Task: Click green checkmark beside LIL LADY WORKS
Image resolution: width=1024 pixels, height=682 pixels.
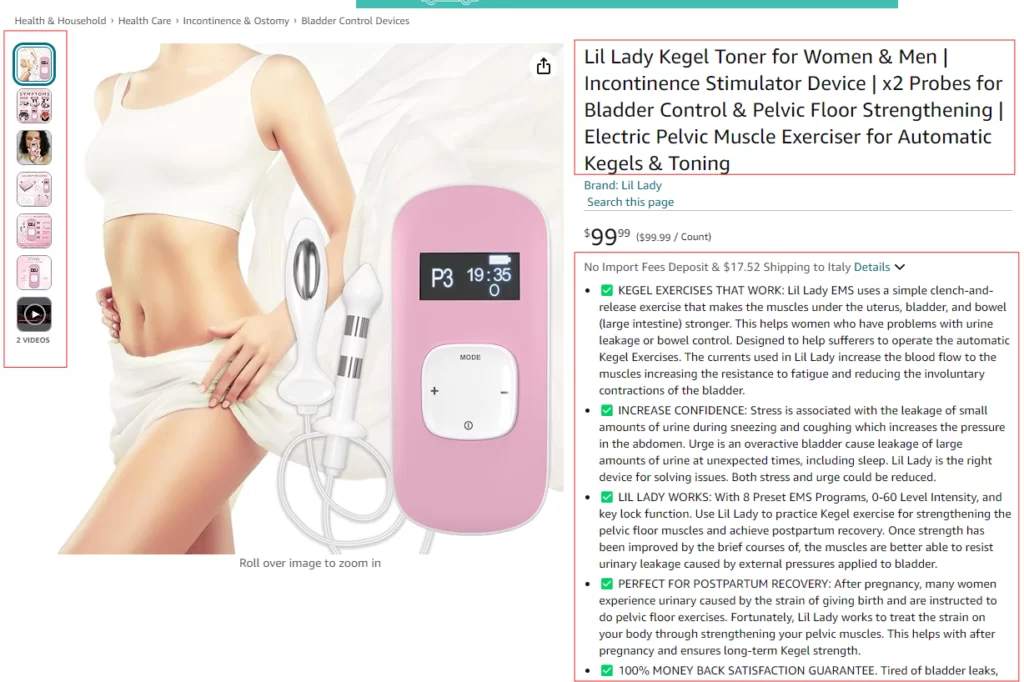Action: (607, 497)
